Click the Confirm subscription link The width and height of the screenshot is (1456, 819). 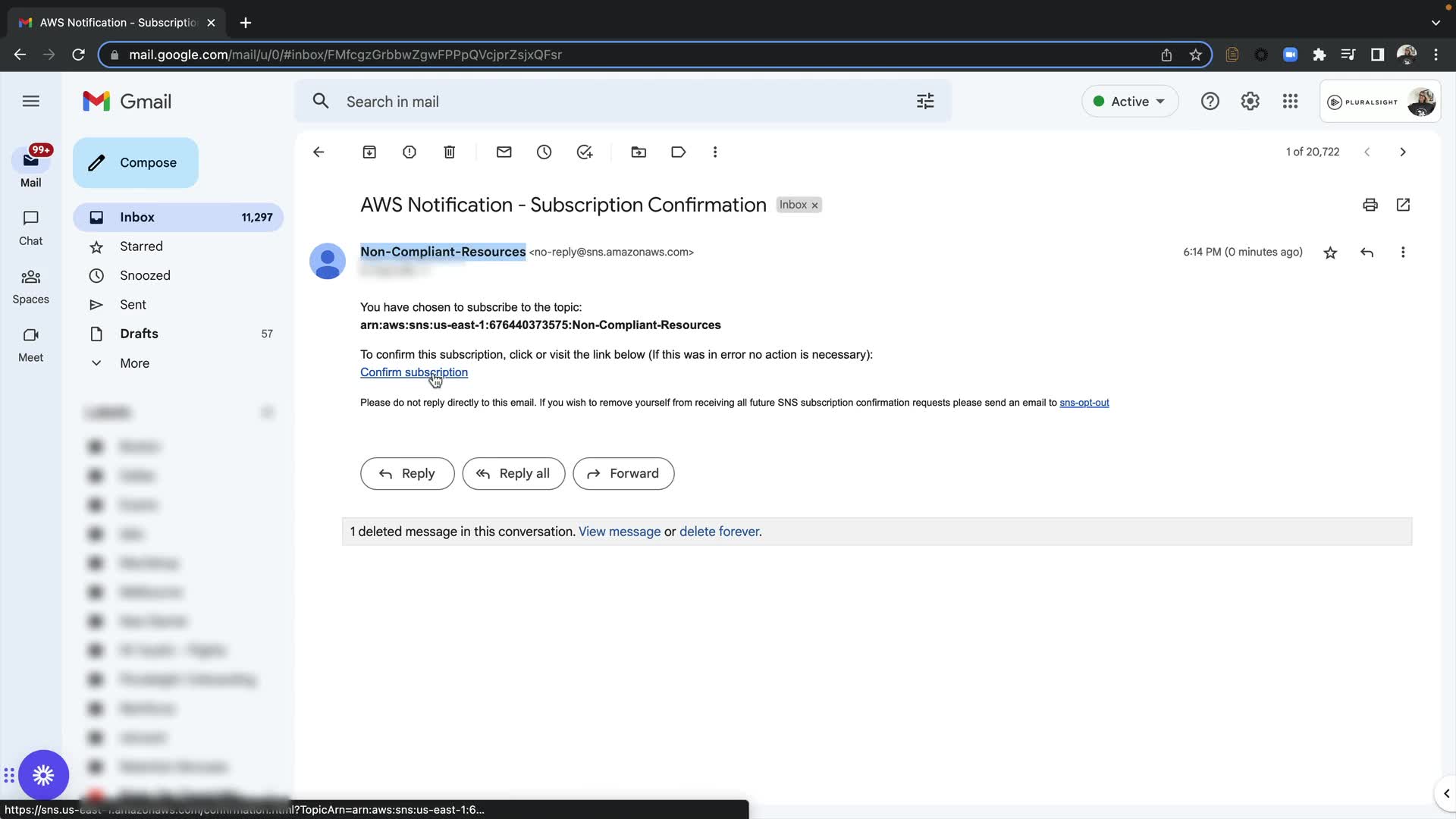coord(413,372)
